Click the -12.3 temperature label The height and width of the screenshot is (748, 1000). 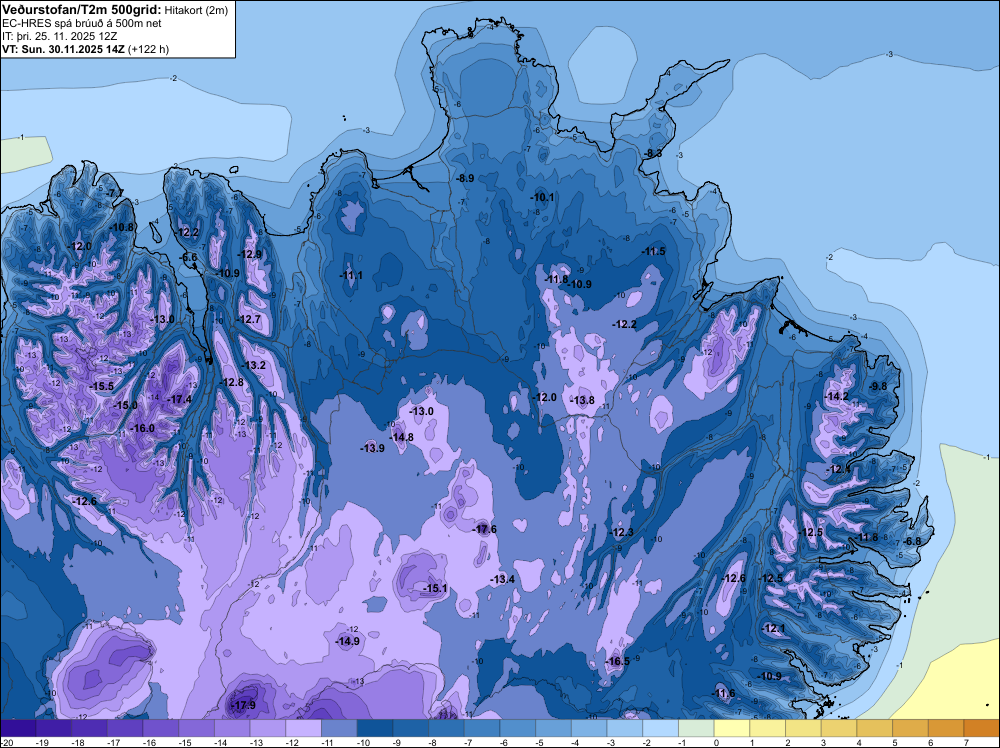coord(621,532)
